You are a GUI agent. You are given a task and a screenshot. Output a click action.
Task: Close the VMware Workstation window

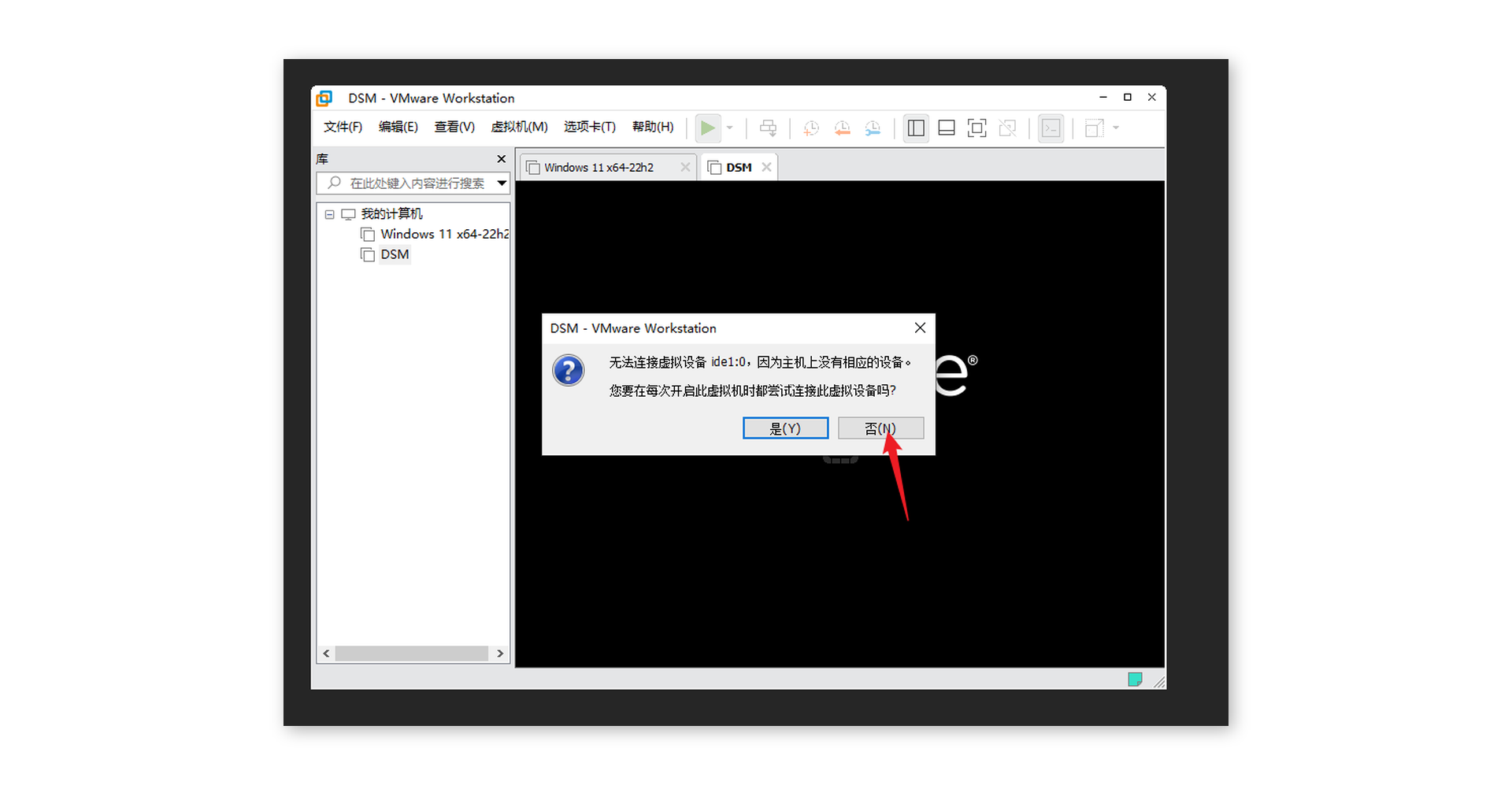1152,98
